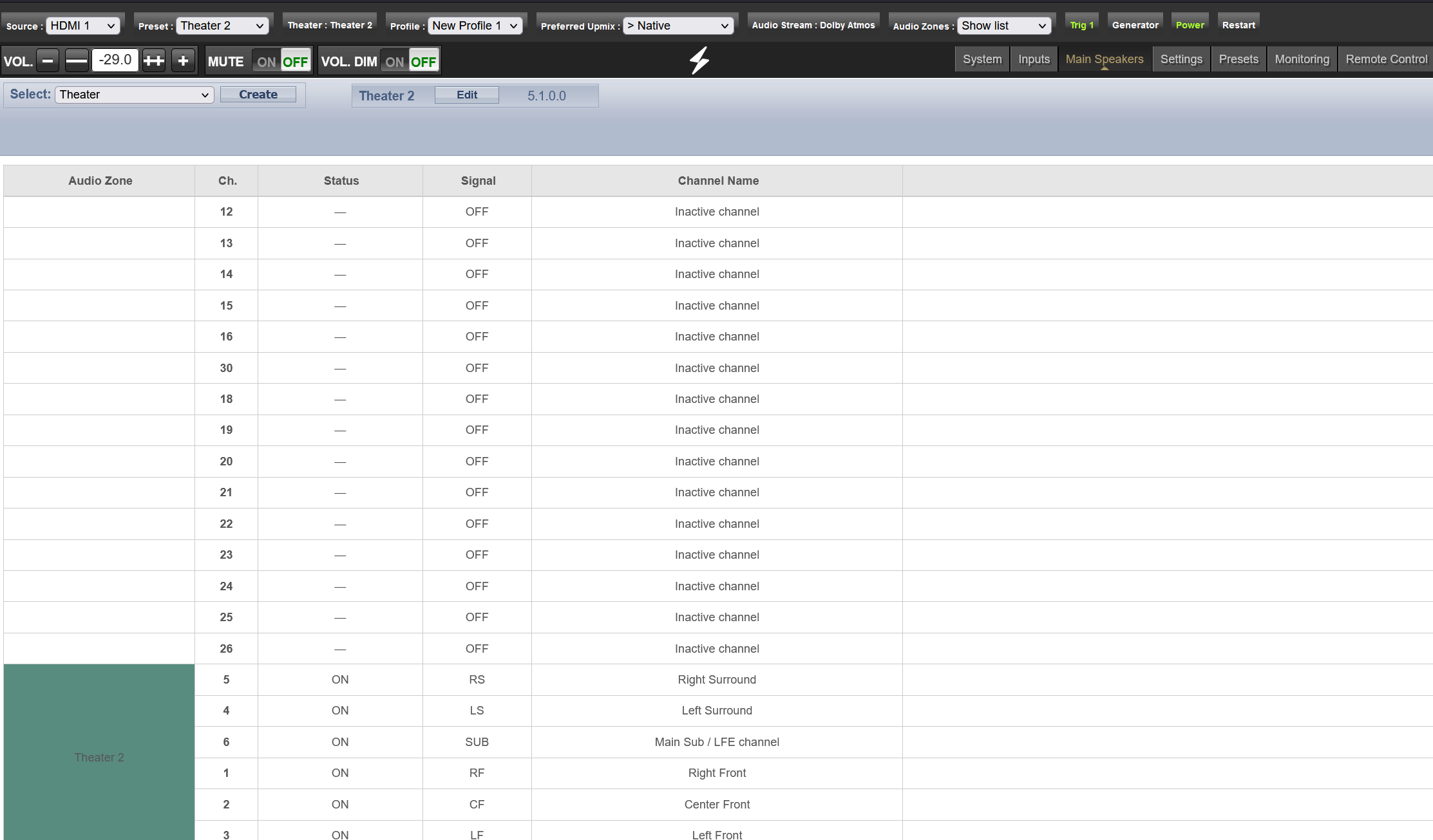Click channel number 19 cell
The image size is (1433, 840).
click(x=226, y=430)
